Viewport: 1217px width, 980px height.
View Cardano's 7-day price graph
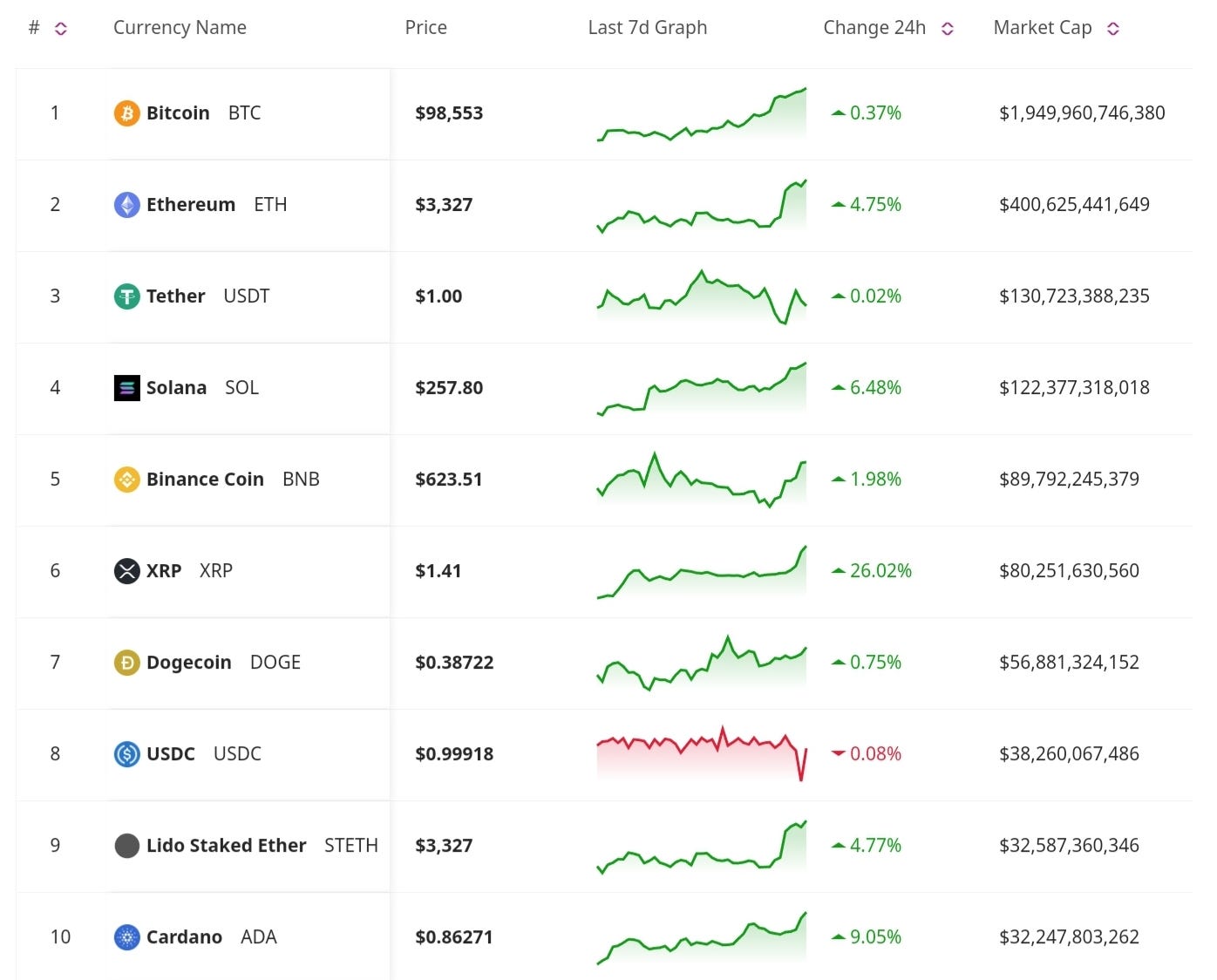(x=702, y=939)
